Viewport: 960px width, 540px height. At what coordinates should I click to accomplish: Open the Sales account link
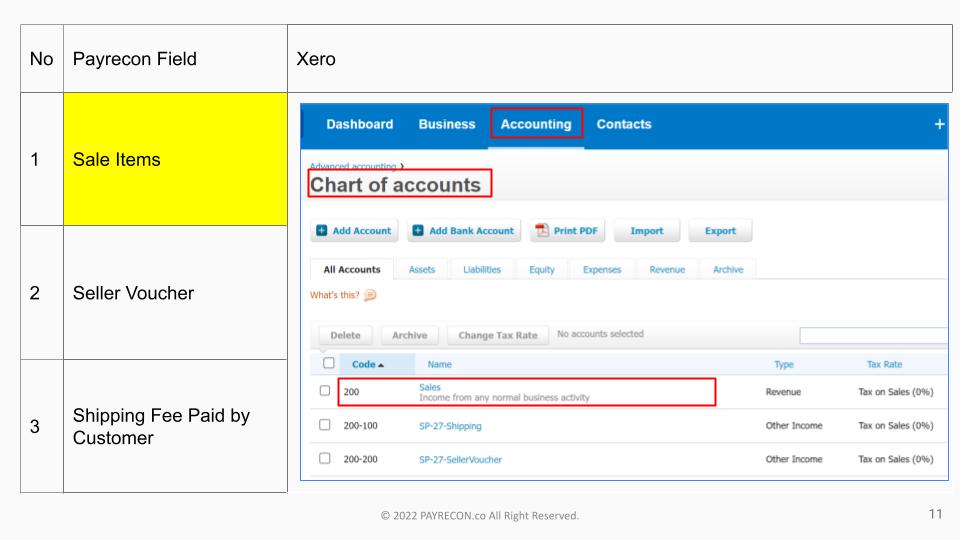click(430, 387)
